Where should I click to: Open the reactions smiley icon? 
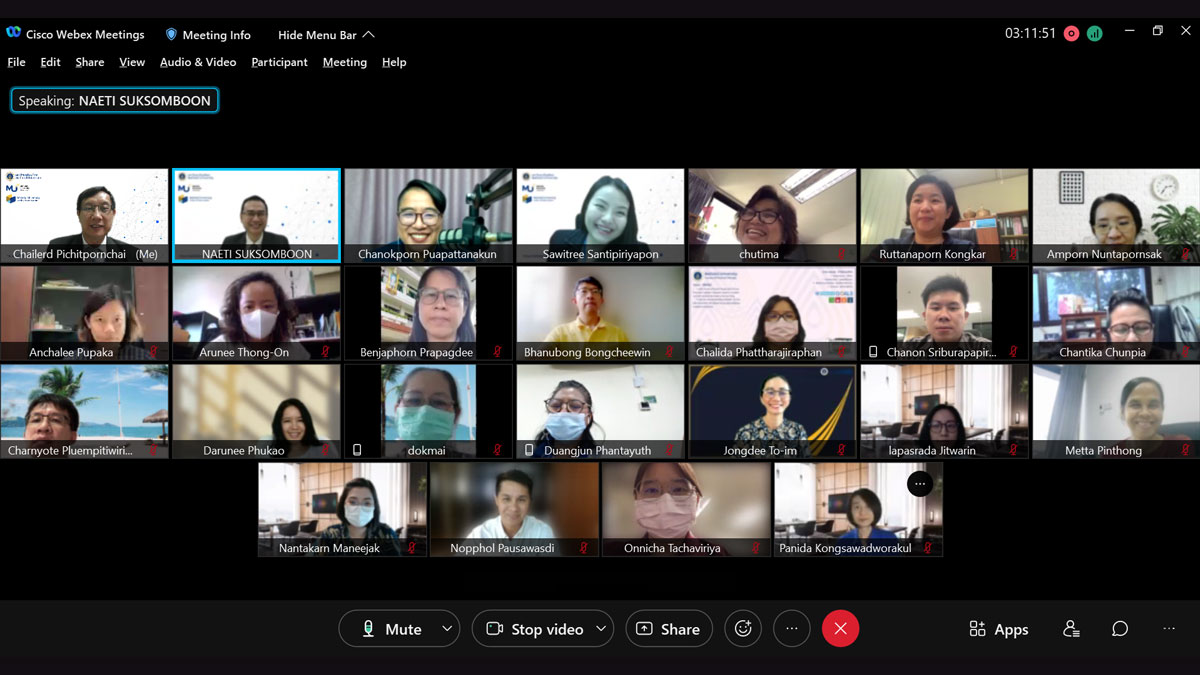743,629
